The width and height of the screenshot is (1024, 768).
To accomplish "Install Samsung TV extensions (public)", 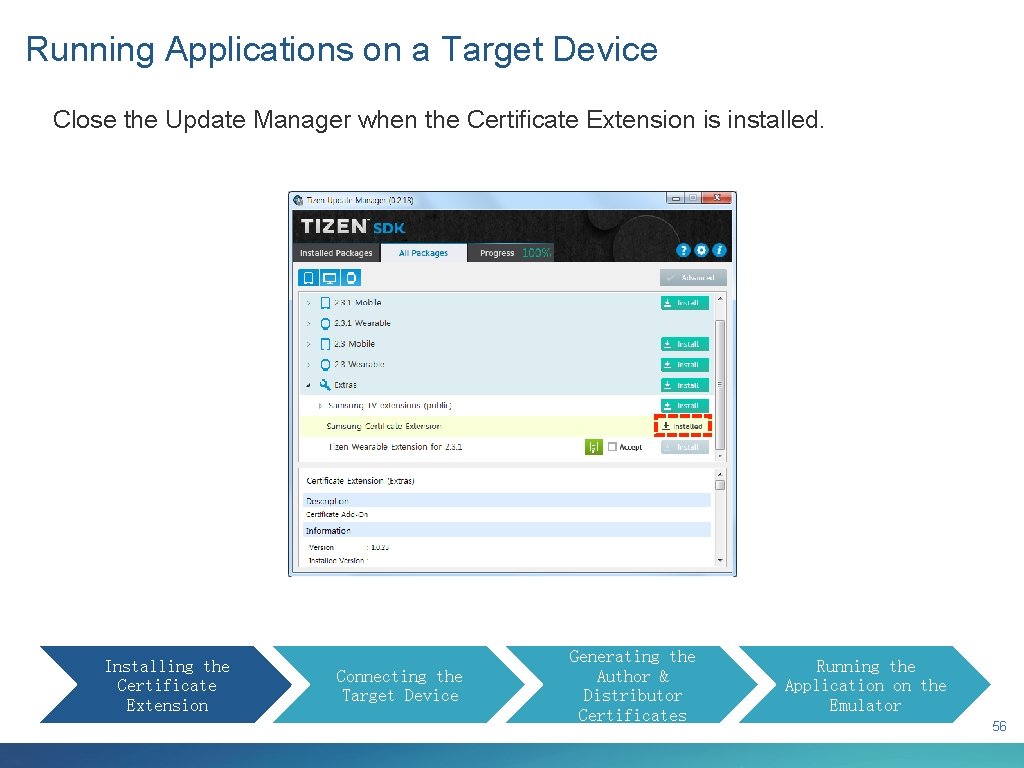I will tap(684, 406).
